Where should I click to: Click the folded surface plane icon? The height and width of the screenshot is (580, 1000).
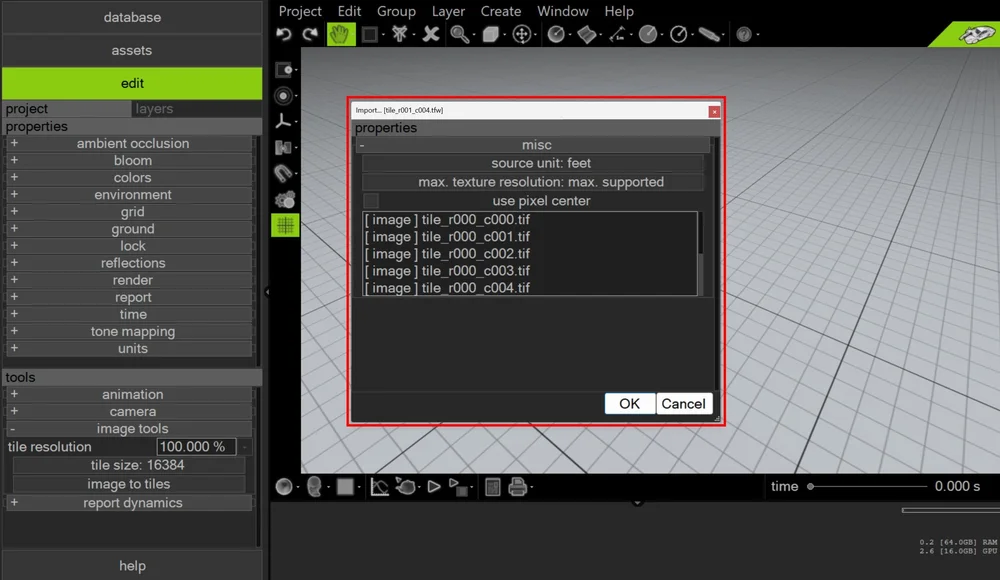click(x=586, y=34)
